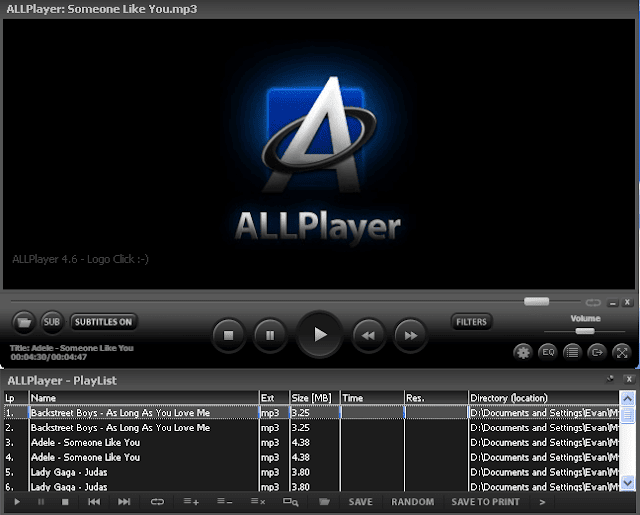Pin the PlayList window
Image resolution: width=640 pixels, height=515 pixels.
click(x=610, y=379)
